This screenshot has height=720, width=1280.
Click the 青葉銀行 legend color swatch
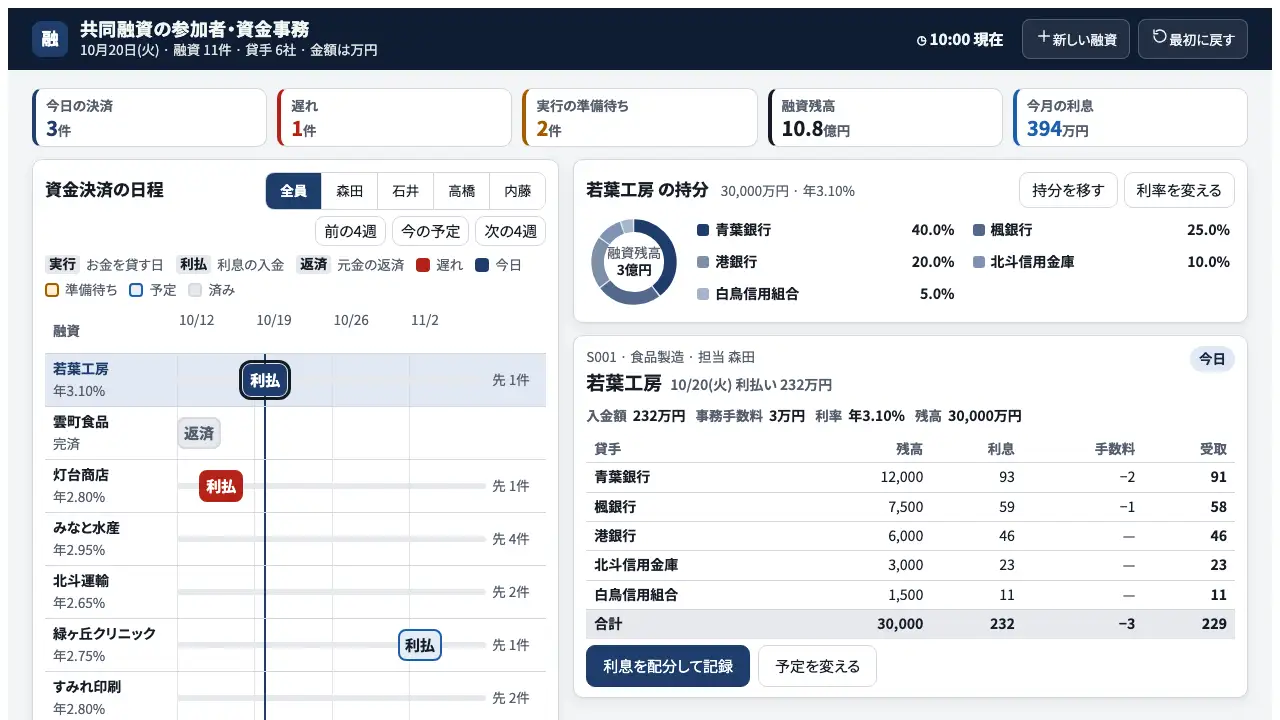tap(703, 230)
